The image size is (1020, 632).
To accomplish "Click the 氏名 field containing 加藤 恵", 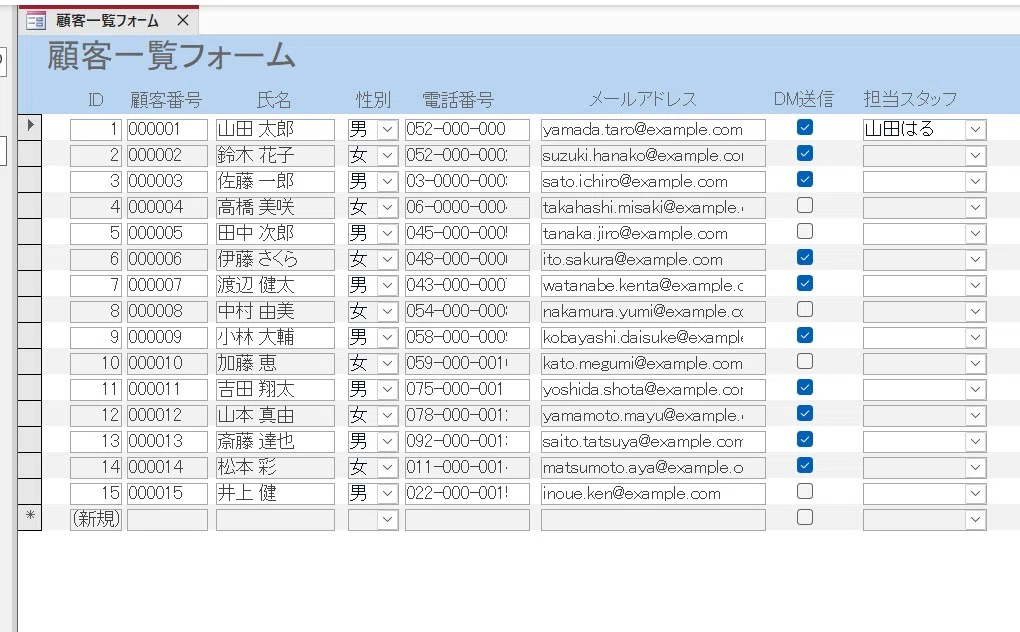I will [275, 363].
